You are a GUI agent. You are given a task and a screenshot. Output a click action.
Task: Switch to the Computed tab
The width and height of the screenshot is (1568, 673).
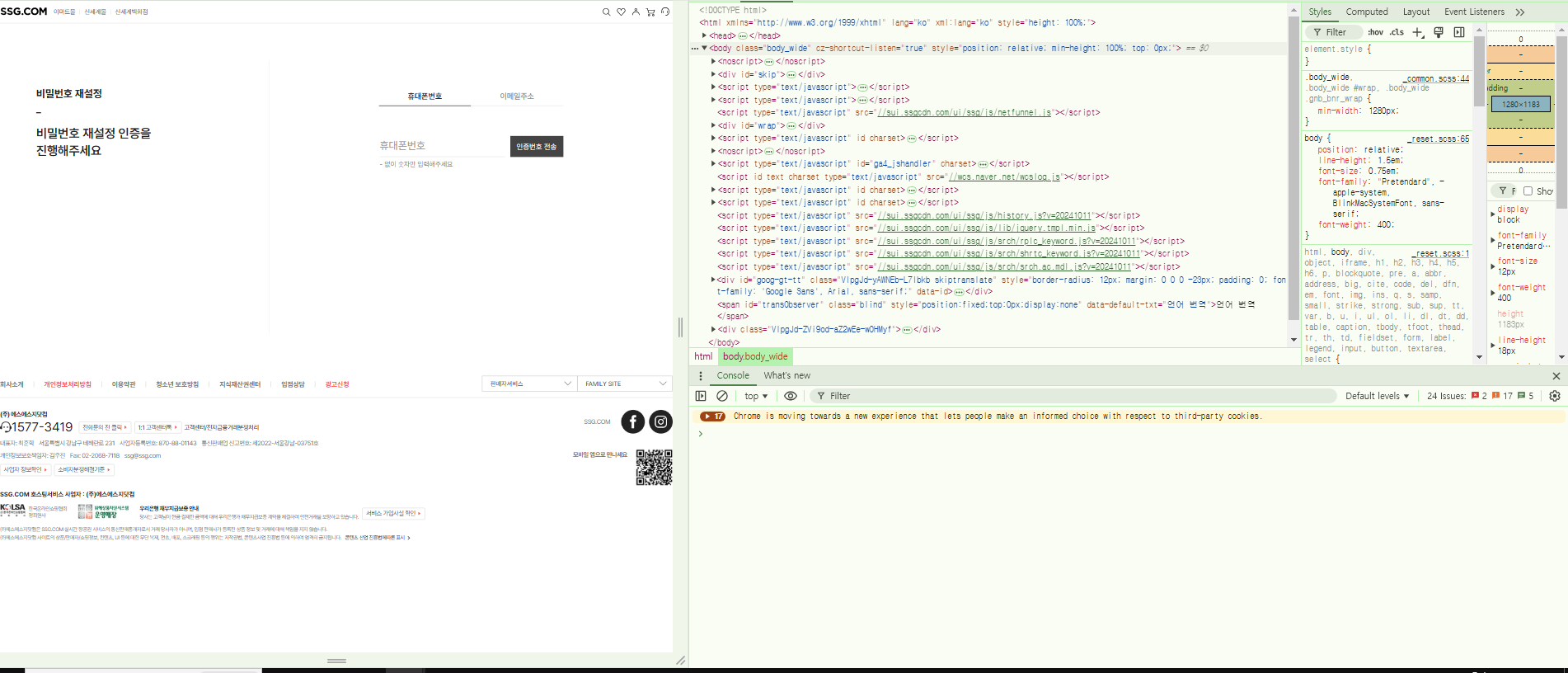point(1367,12)
